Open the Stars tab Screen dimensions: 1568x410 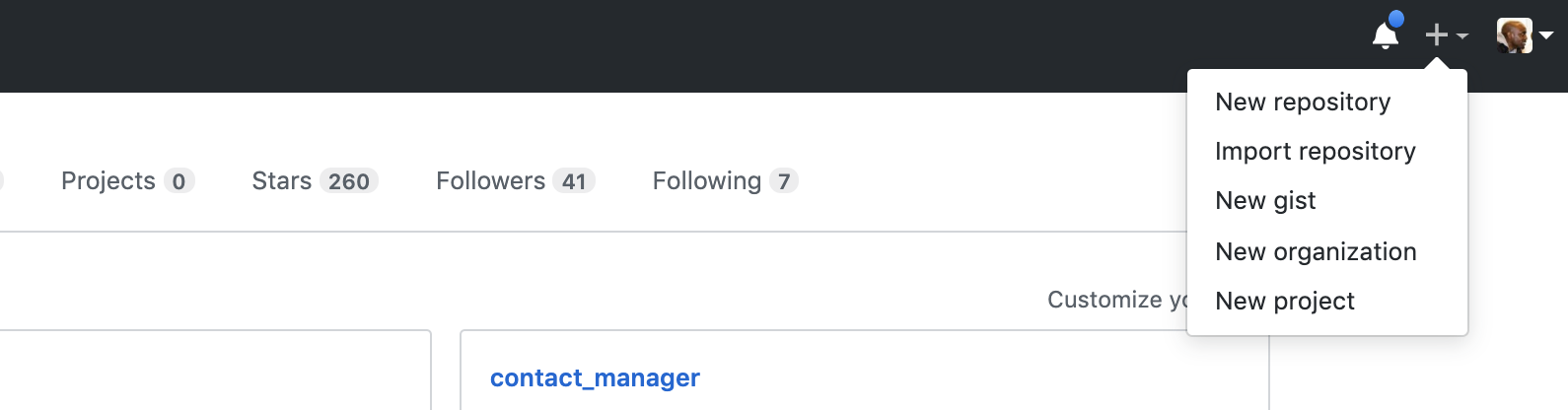click(282, 181)
